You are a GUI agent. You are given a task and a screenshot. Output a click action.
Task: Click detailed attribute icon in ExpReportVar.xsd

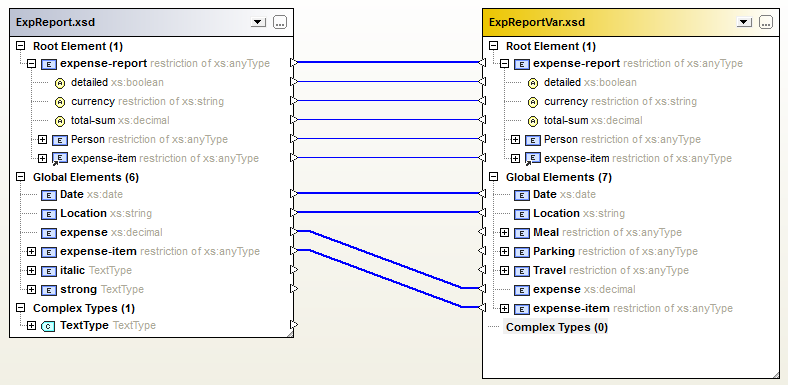[533, 83]
